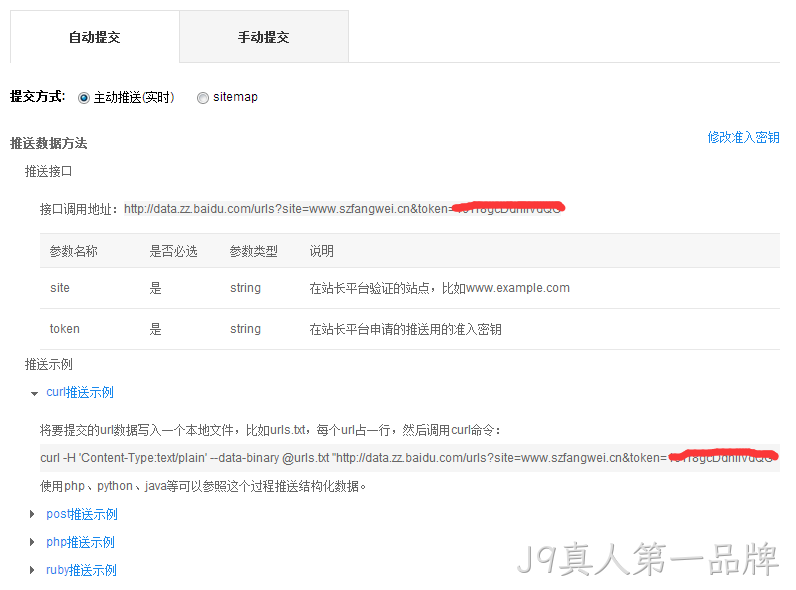Click the php、python、java note text

click(203, 486)
